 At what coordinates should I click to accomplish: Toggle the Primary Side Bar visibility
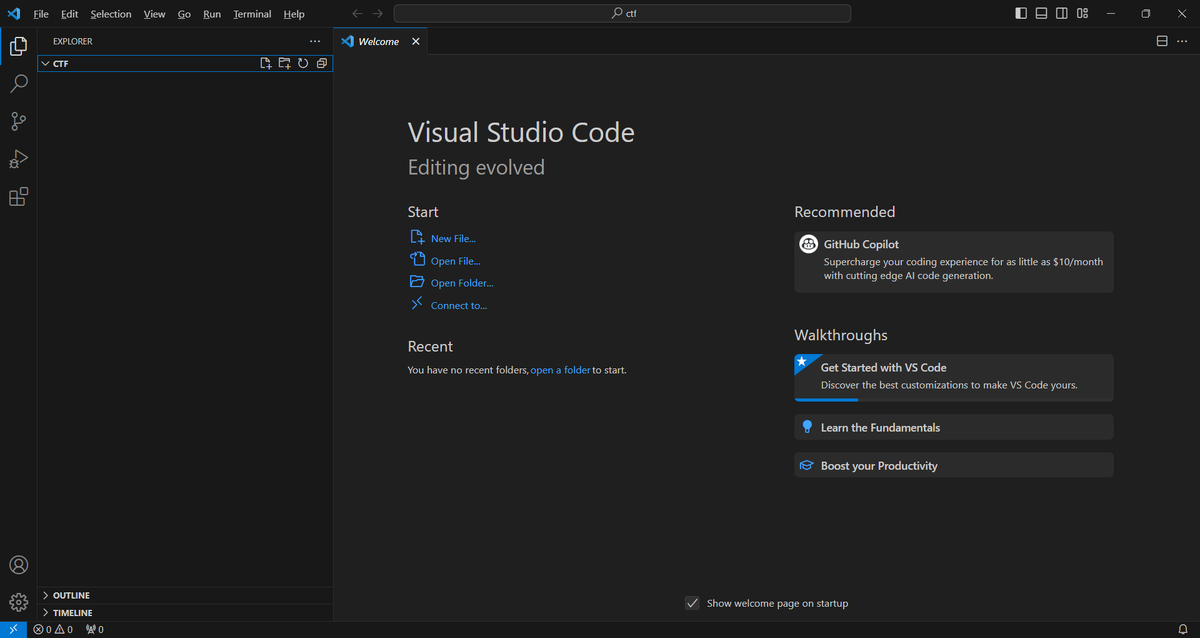(x=1020, y=13)
